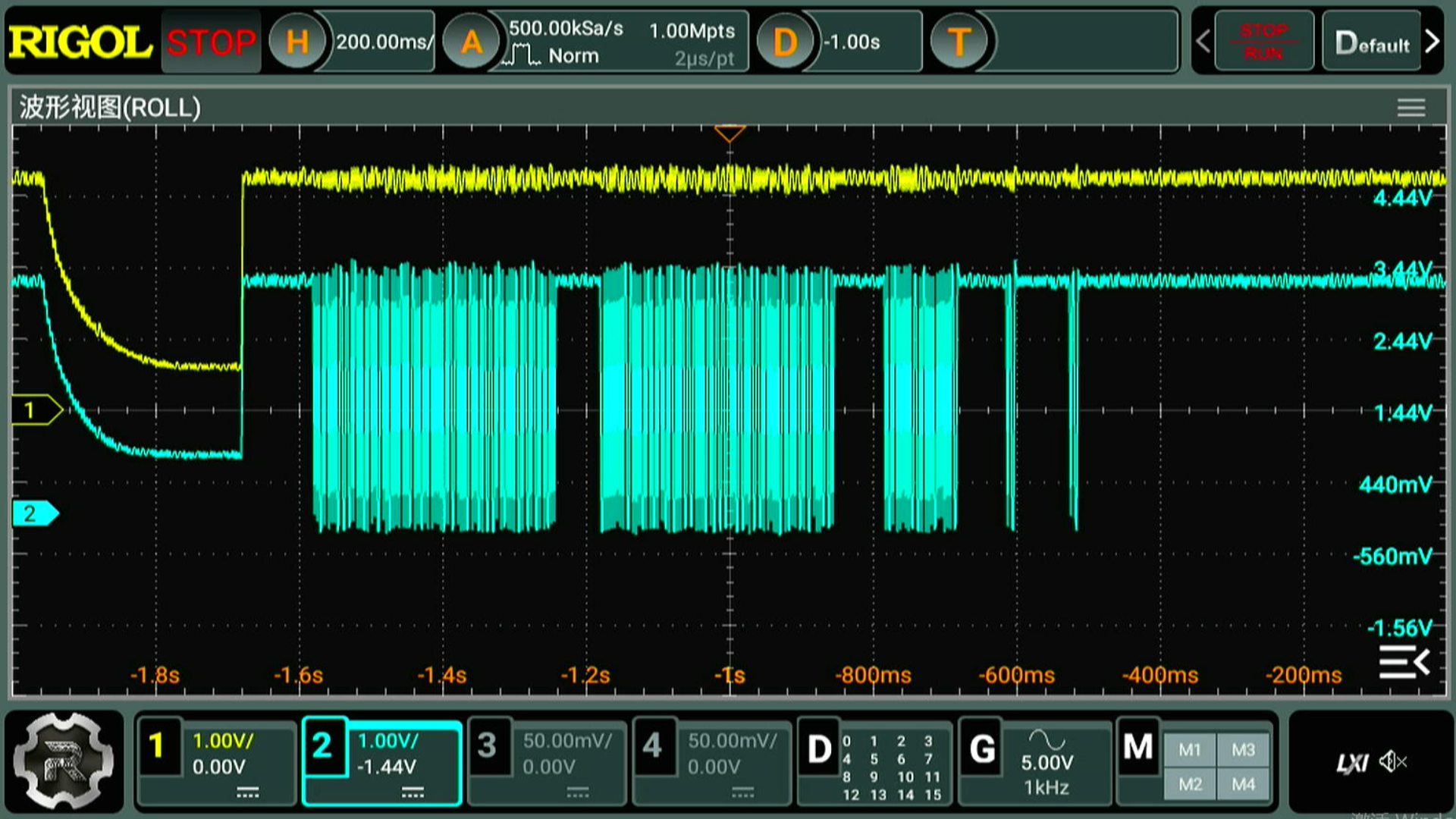Viewport: 1456px width, 819px height.
Task: Click the 440mV vertical scale label
Action: click(1395, 485)
